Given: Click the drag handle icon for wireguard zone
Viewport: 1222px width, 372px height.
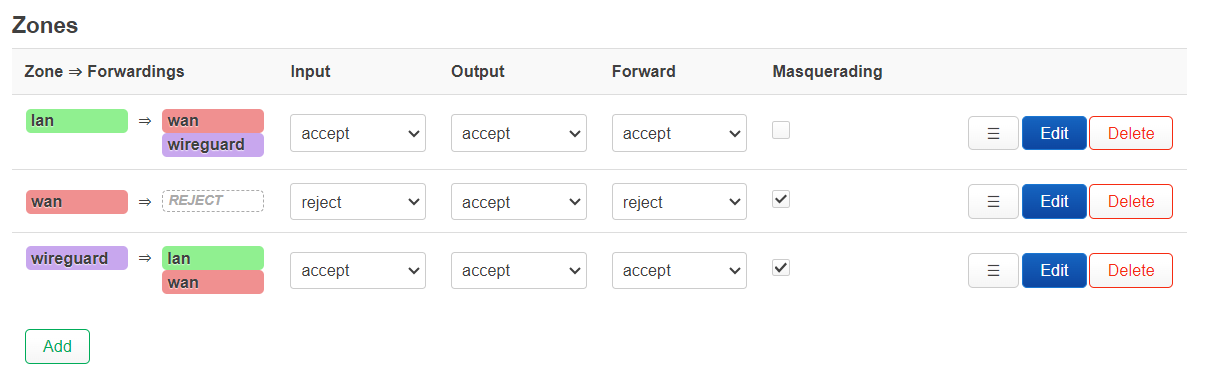Looking at the screenshot, I should point(993,270).
